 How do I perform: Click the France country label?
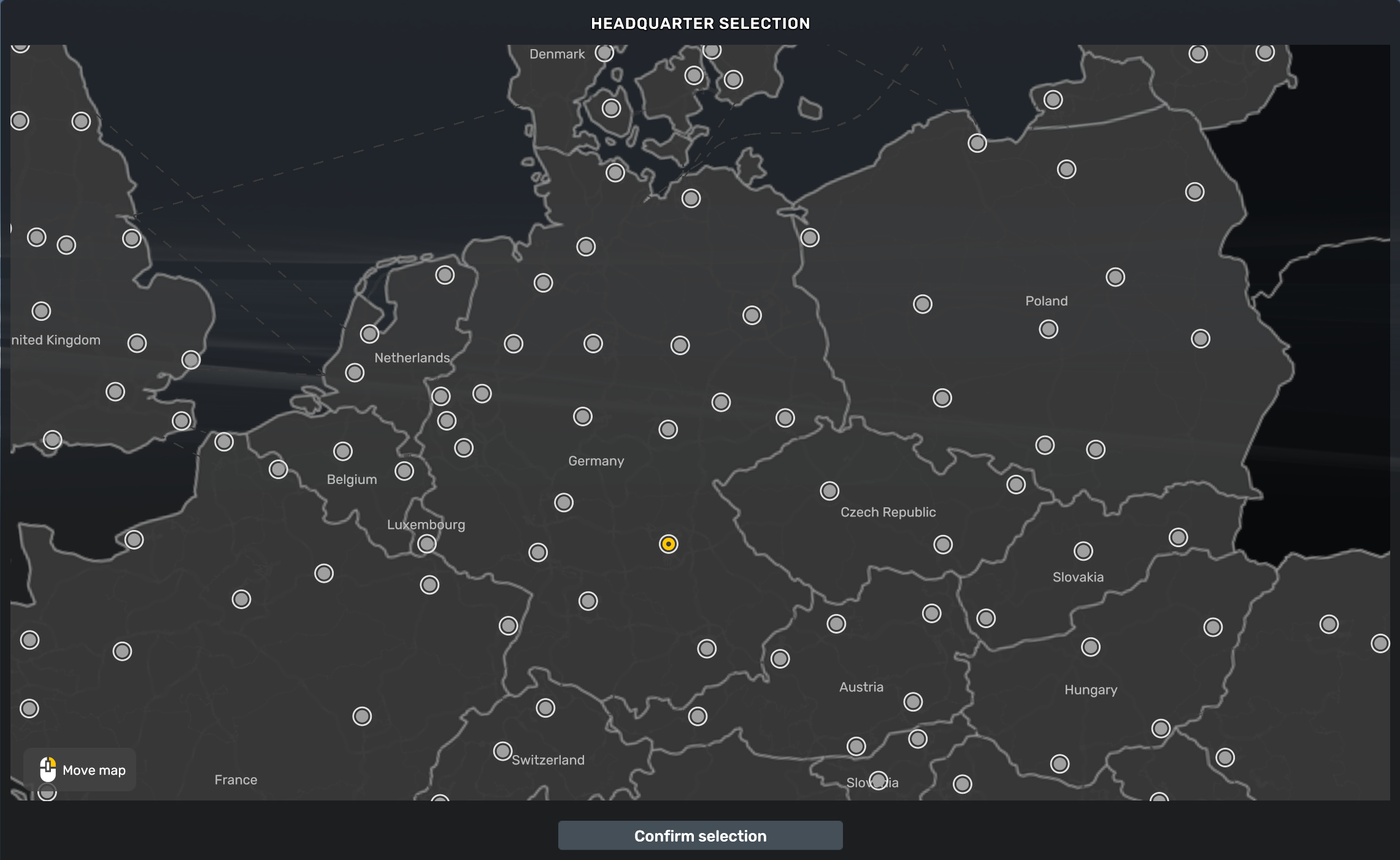pos(236,780)
